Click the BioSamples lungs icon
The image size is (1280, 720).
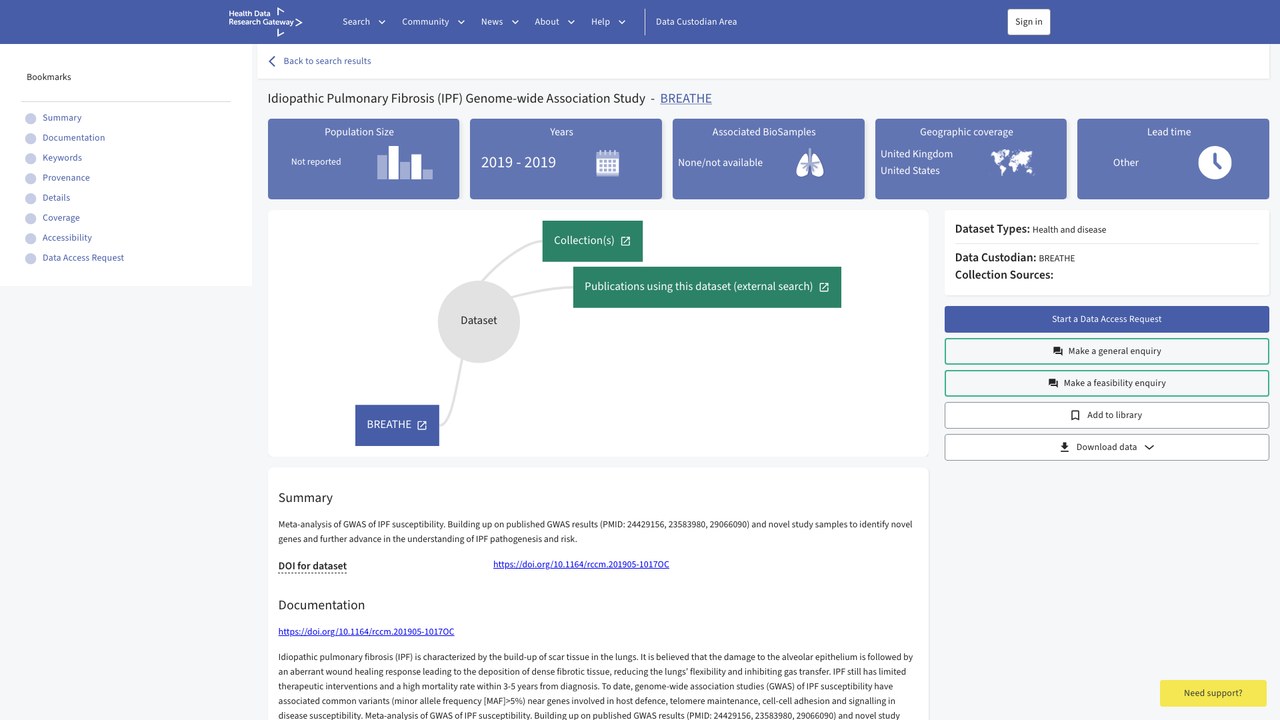(810, 163)
